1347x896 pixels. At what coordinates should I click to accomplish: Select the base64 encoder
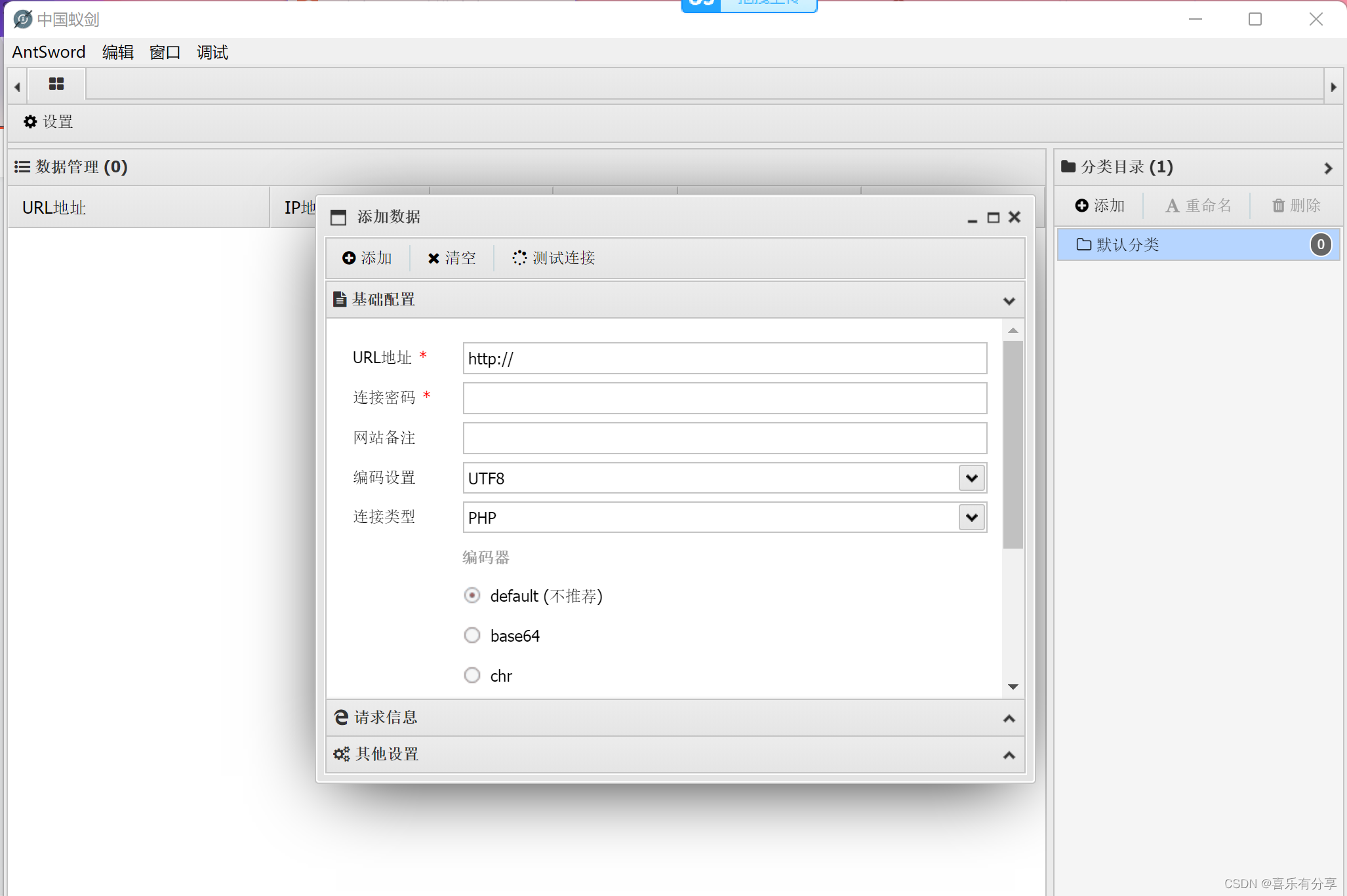(472, 634)
